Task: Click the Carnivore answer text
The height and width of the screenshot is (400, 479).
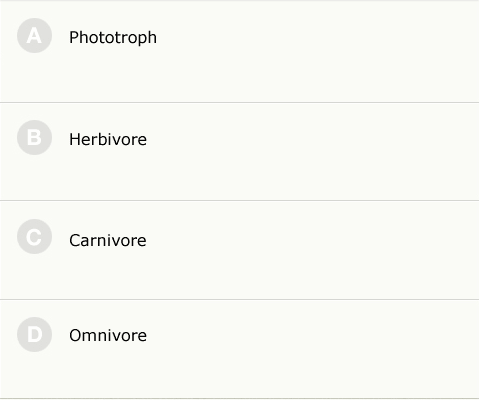Action: pyautogui.click(x=108, y=240)
